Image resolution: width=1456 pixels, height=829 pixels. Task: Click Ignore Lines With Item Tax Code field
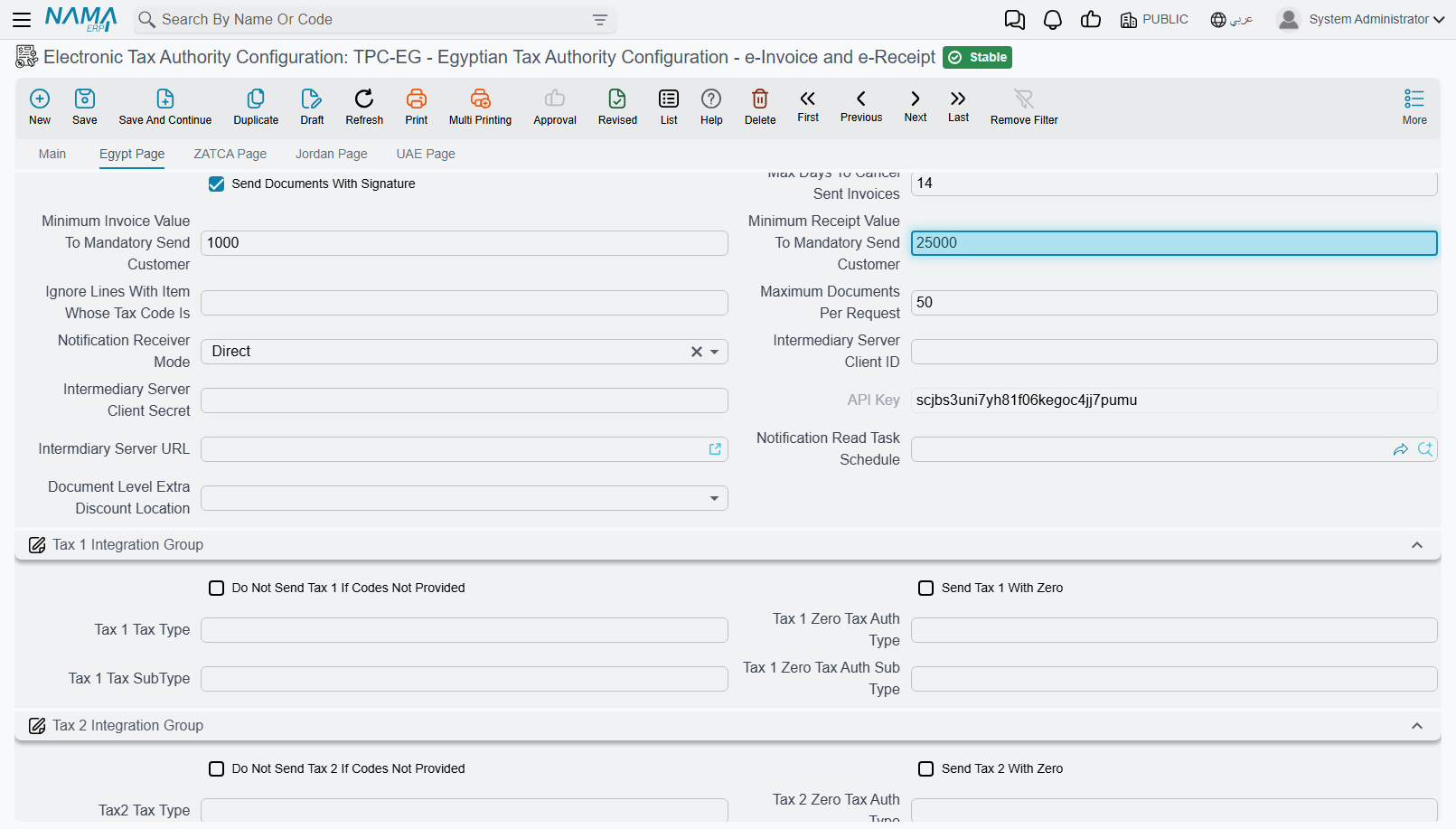coord(465,303)
